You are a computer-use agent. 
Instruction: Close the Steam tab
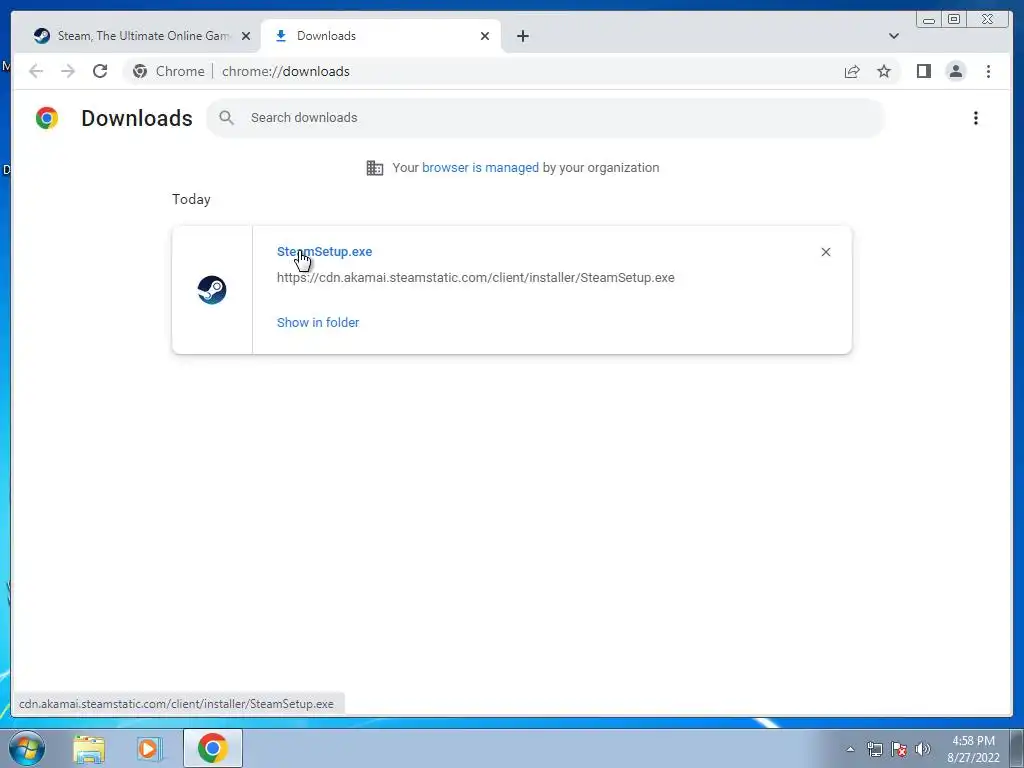[x=246, y=36]
